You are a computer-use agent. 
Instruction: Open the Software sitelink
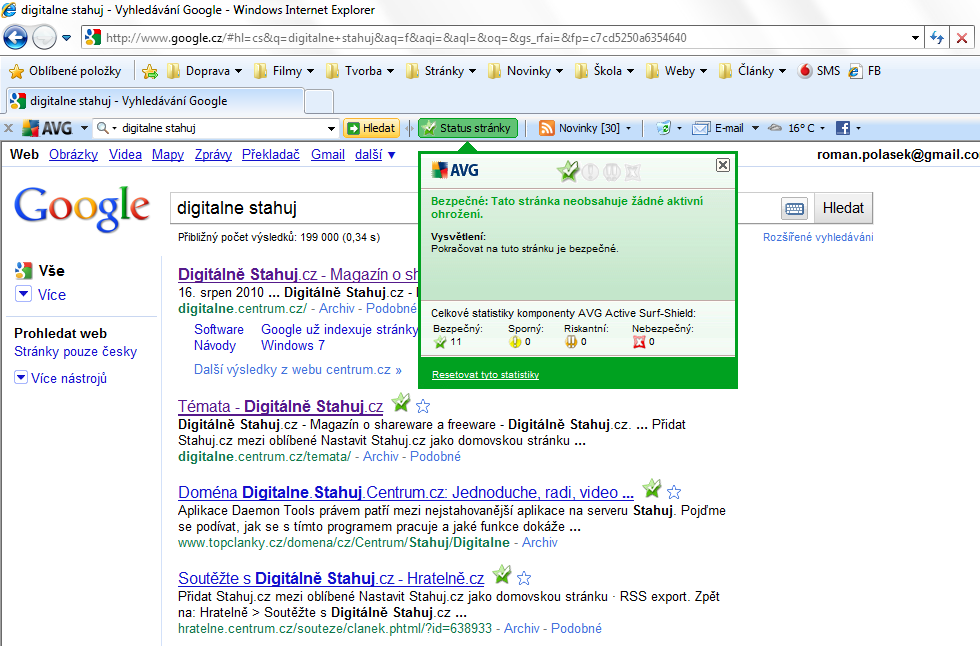pos(219,329)
